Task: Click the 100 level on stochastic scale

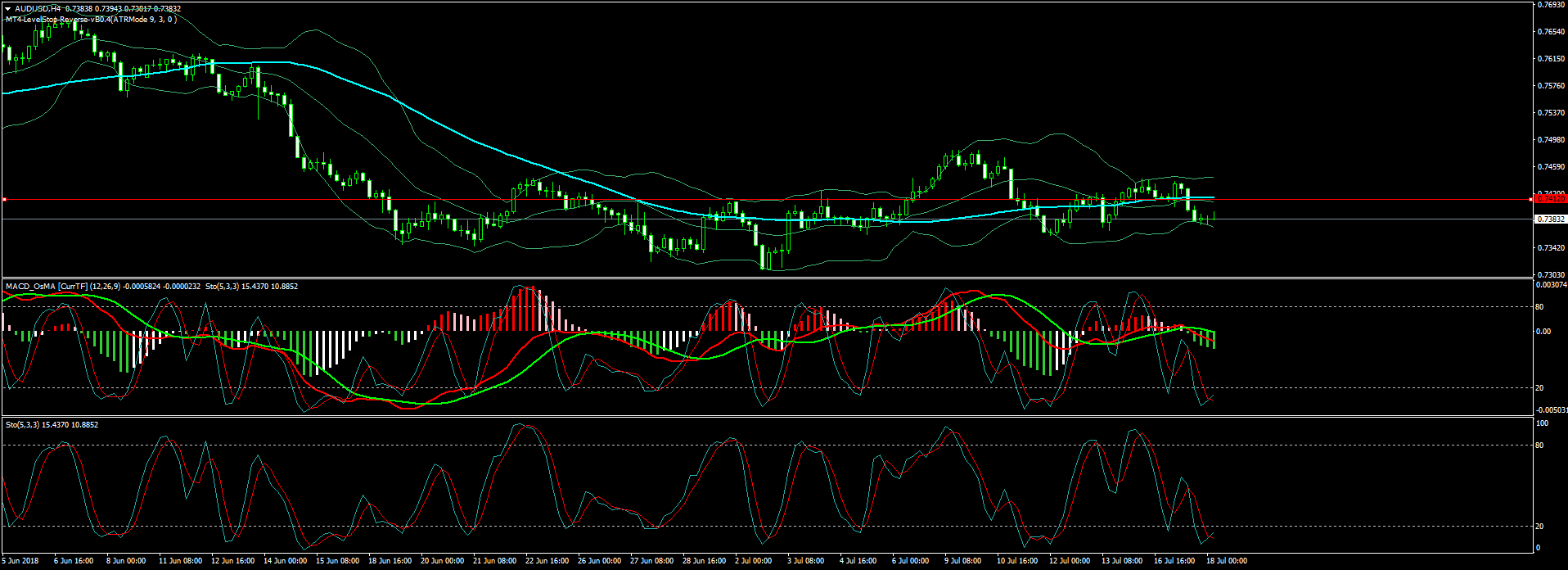Action: coord(1542,423)
